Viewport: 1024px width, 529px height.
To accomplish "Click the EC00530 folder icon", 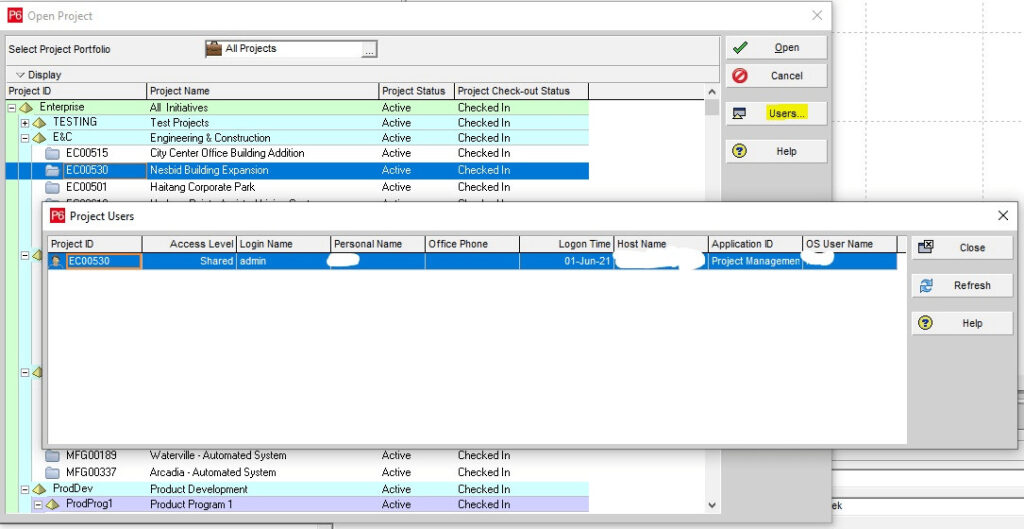I will 52,170.
